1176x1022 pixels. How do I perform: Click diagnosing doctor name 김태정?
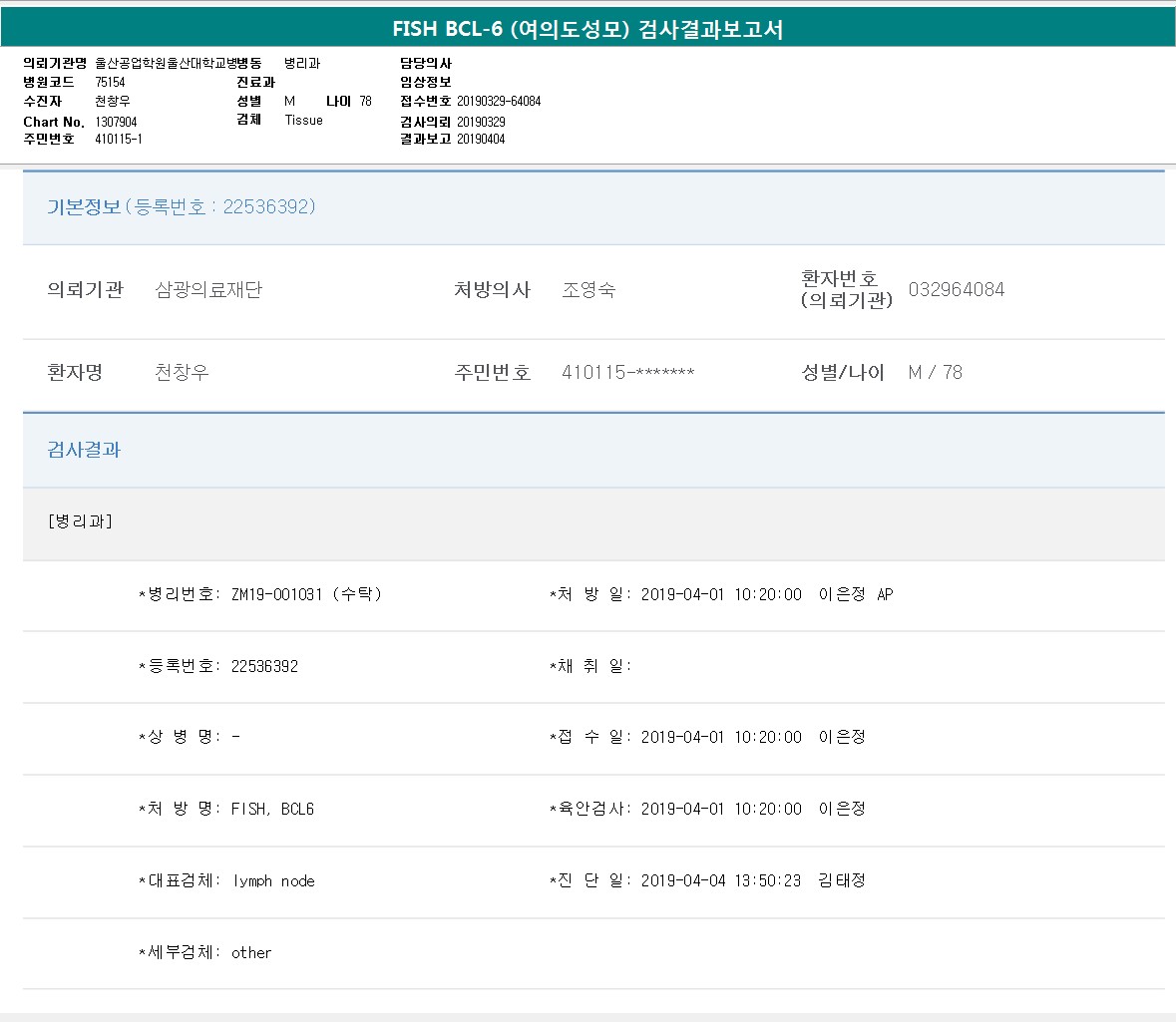tap(842, 880)
